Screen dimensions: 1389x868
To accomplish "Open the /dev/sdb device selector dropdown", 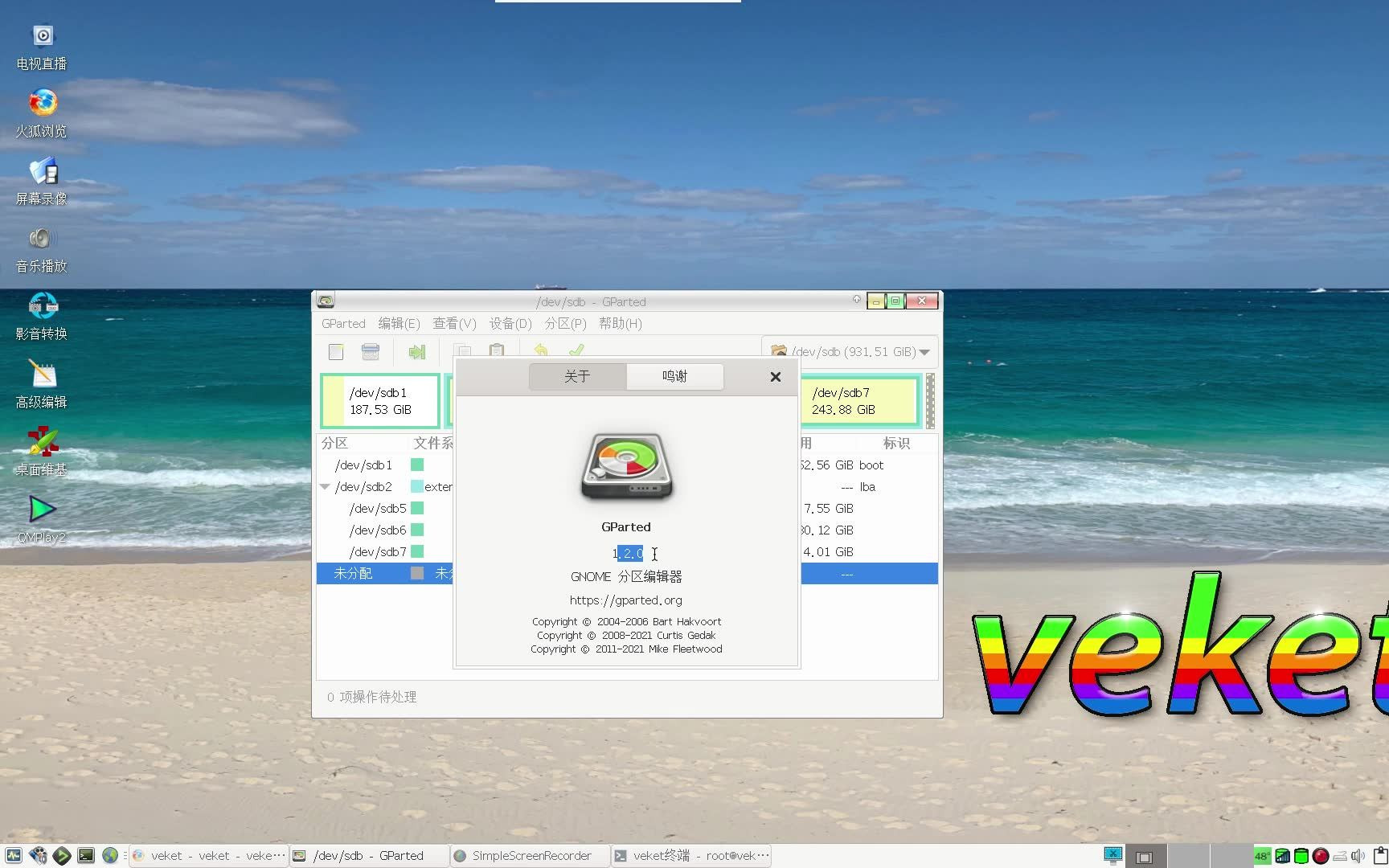I will coord(850,352).
